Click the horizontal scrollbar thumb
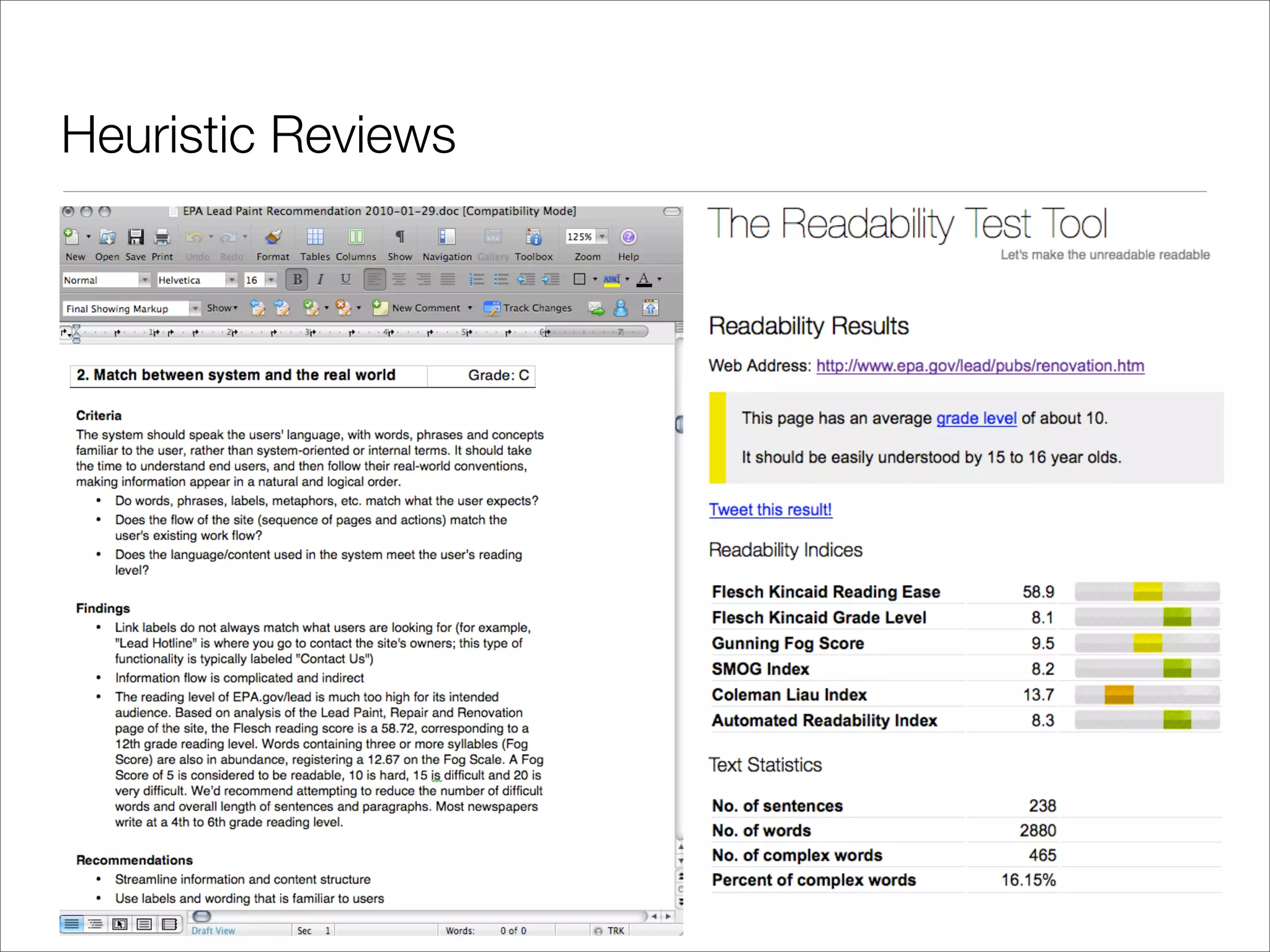Screen dimensions: 1270x952 point(202,916)
